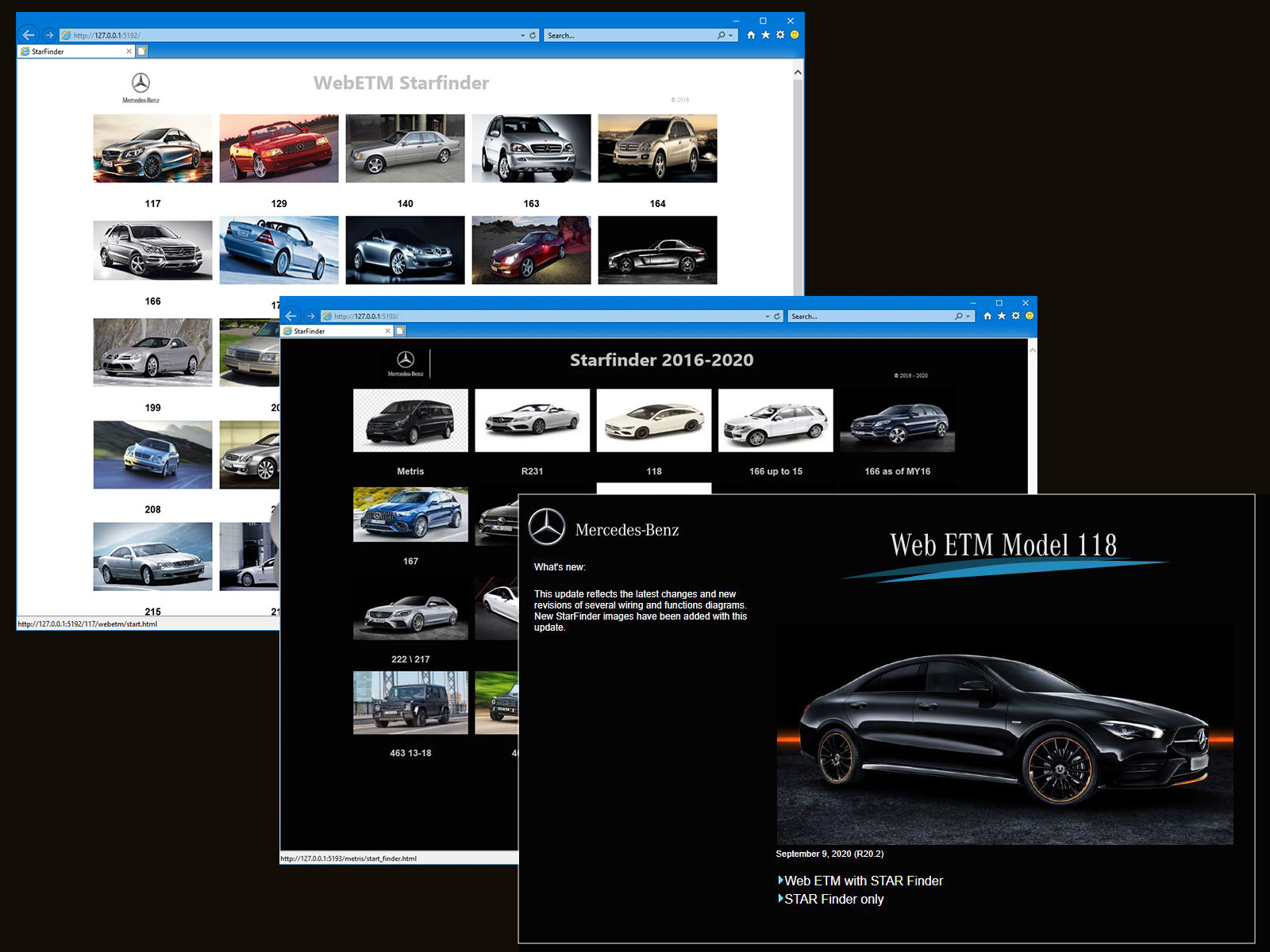This screenshot has height=952, width=1270.
Task: Click Back arrow in WebETM Starfinder window
Action: coord(29,35)
